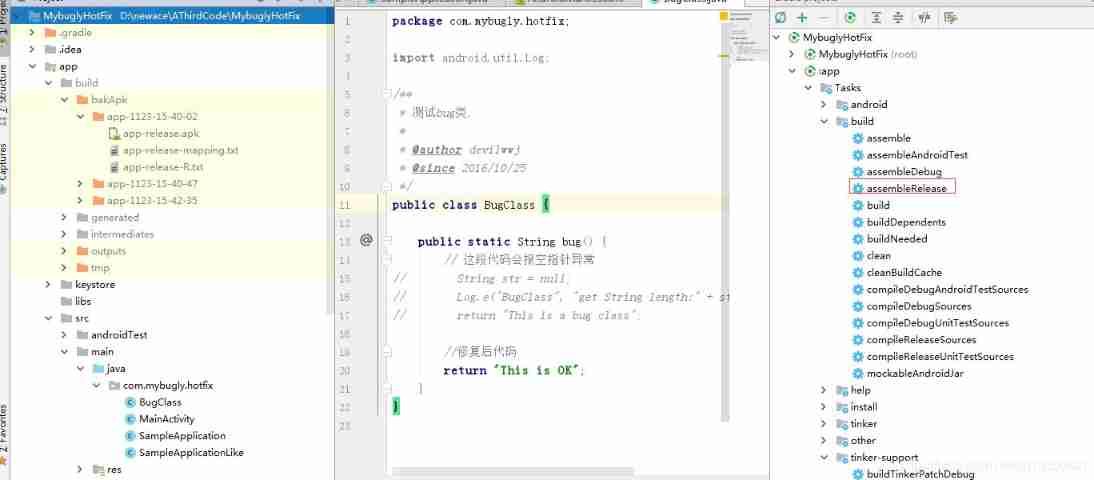The height and width of the screenshot is (480, 1094).
Task: Select the SampleApplication class file
Action: 182,435
